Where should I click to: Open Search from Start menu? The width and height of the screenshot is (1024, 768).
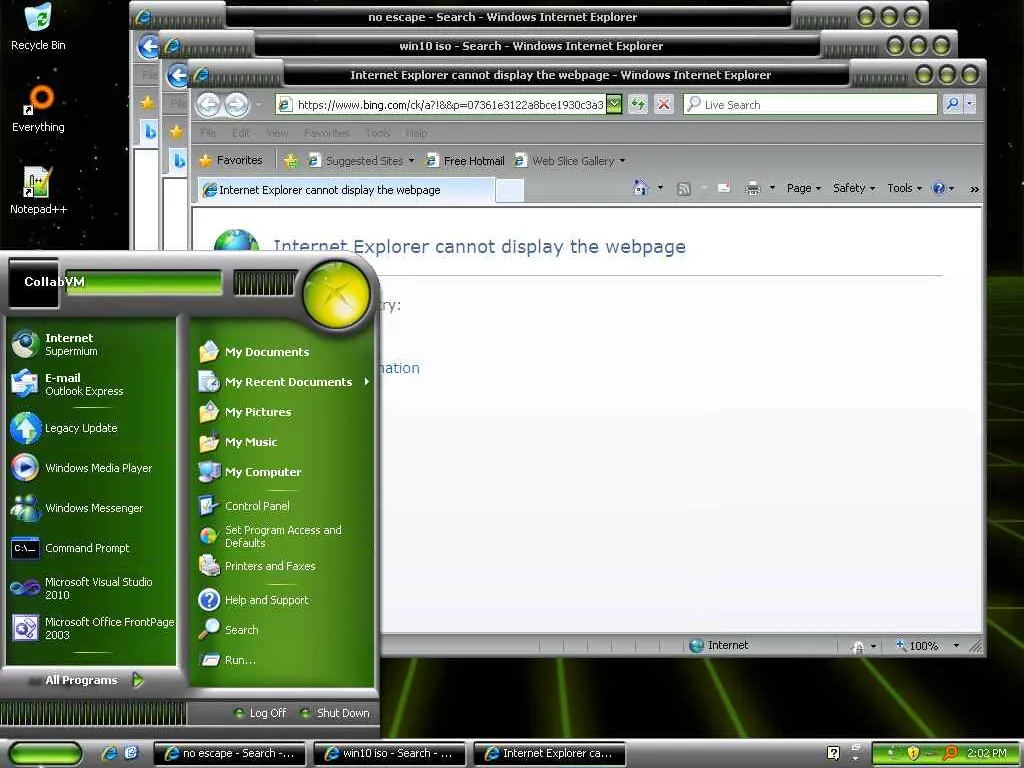click(x=283, y=630)
